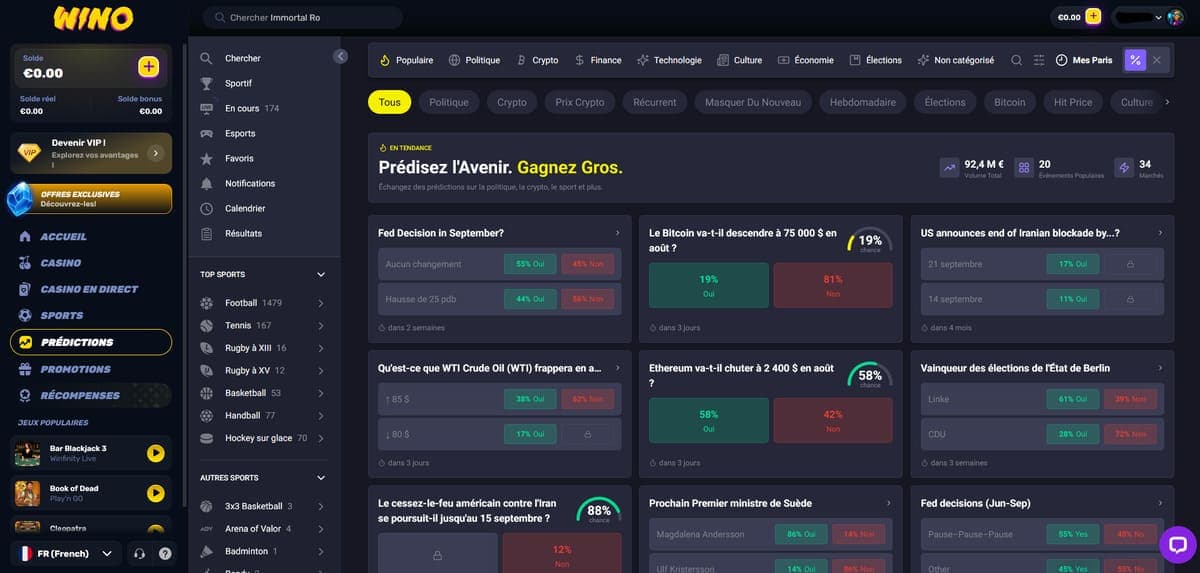The height and width of the screenshot is (573, 1200).
Task: Play Book of Dead game
Action: (155, 493)
